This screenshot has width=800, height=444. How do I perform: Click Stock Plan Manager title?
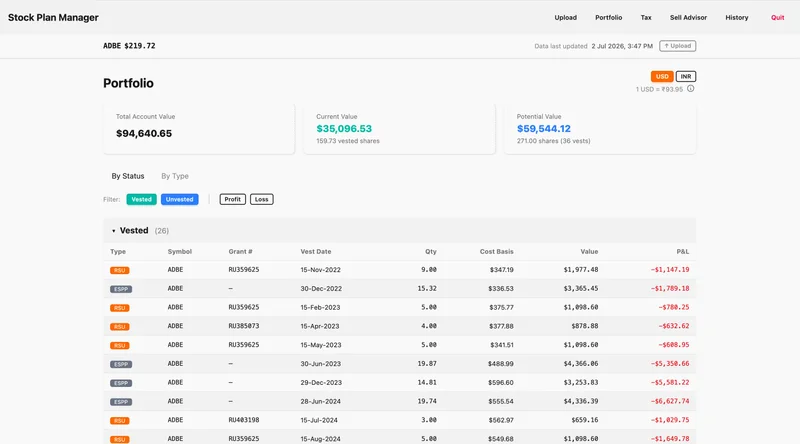[53, 17]
